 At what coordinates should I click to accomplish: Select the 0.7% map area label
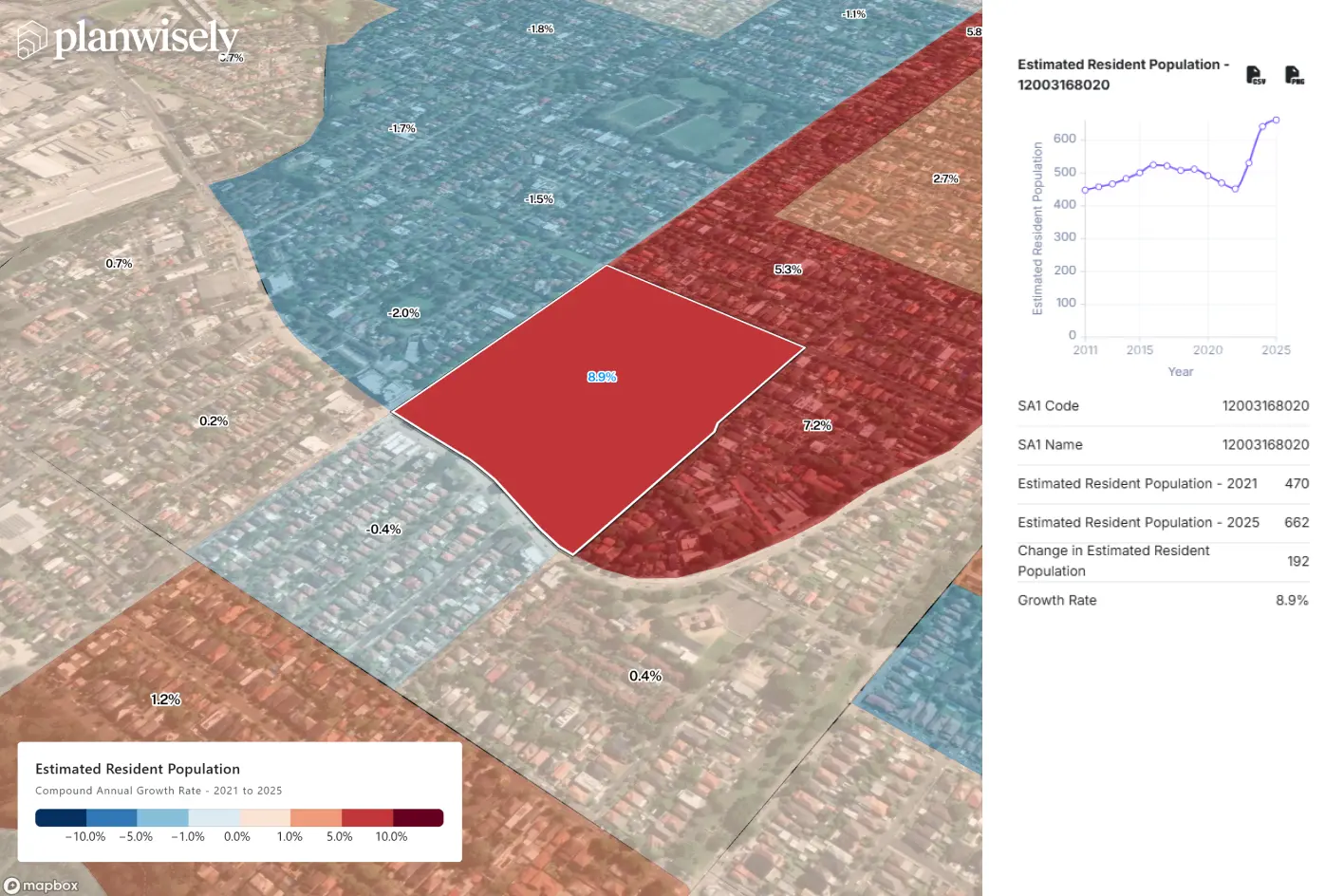click(x=119, y=263)
